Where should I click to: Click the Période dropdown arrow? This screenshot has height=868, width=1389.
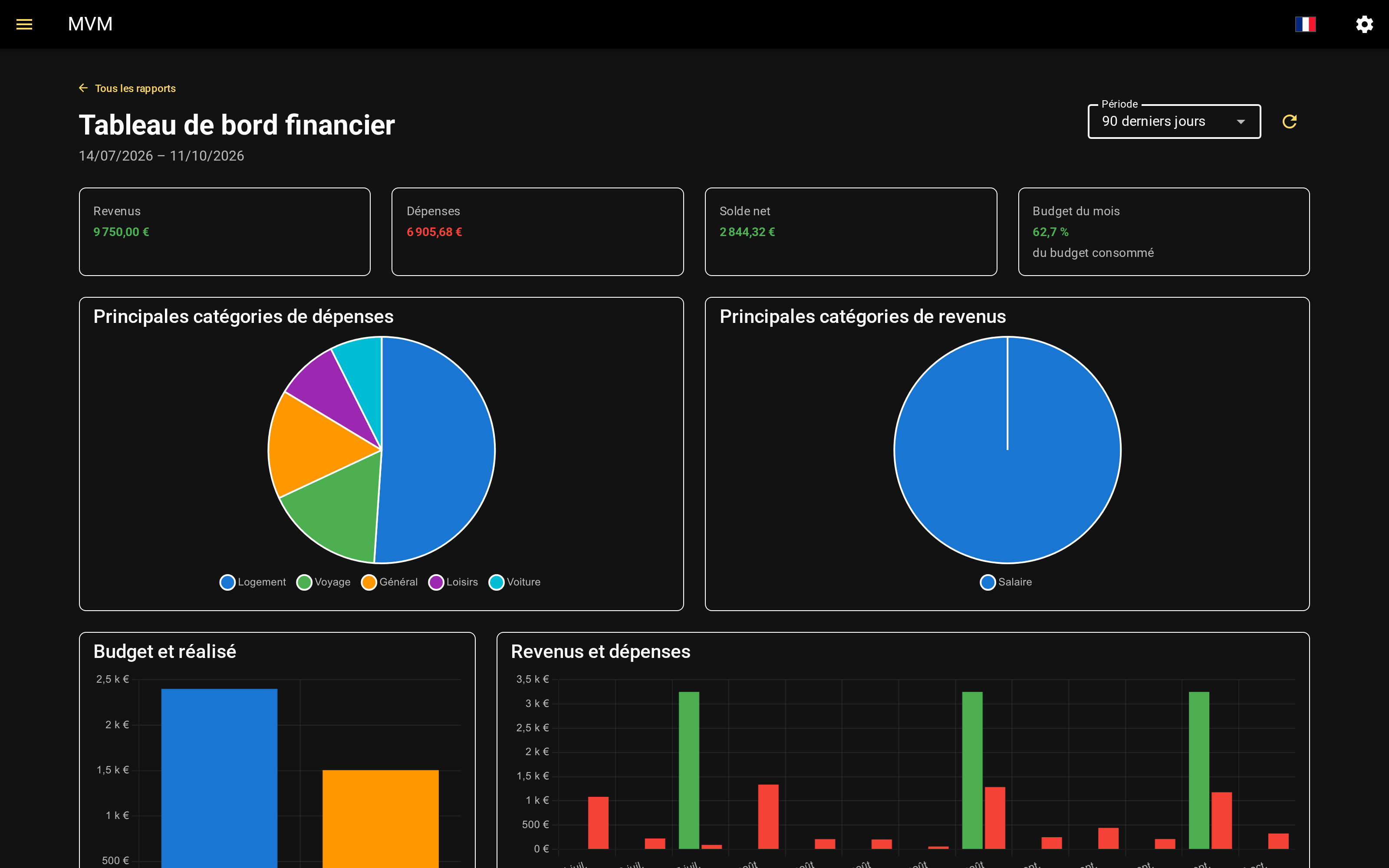click(1241, 122)
